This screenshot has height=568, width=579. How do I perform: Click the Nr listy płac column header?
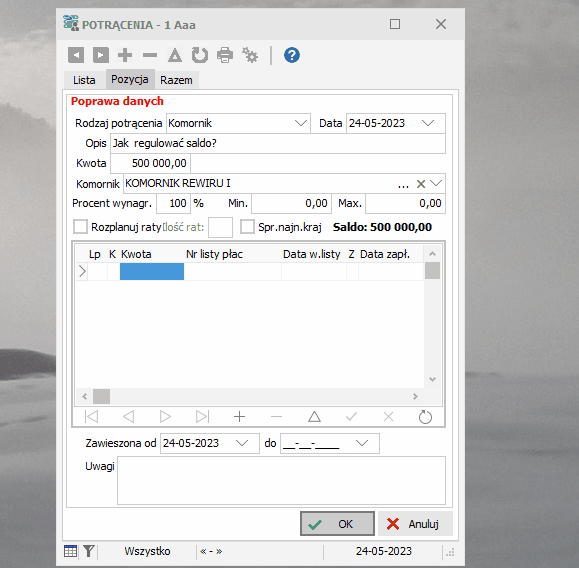pos(214,254)
